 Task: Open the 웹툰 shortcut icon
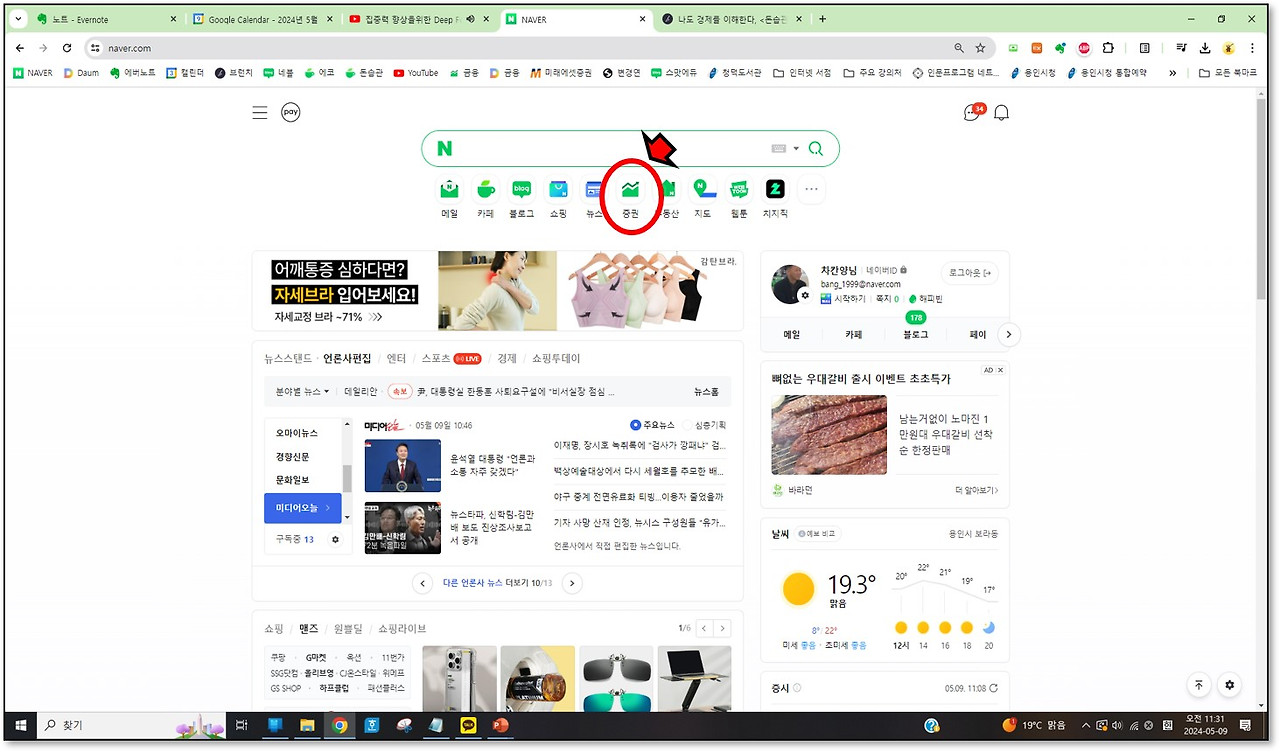tap(739, 188)
